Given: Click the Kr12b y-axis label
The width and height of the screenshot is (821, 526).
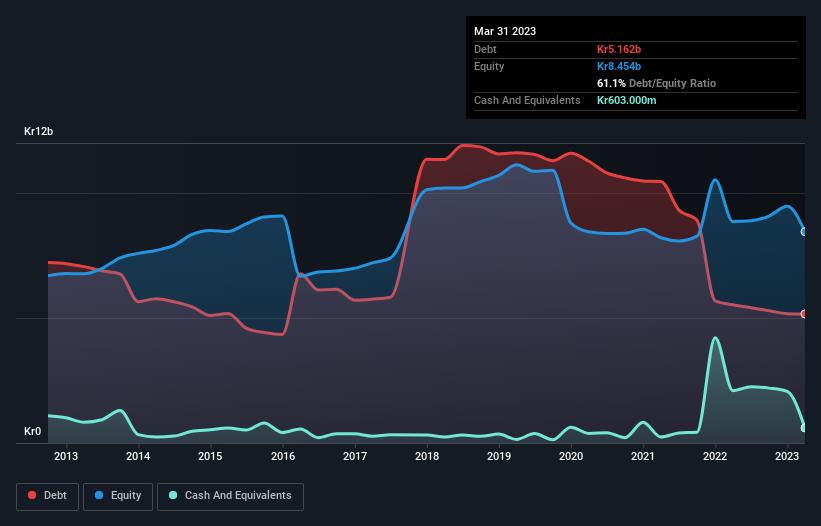Looking at the screenshot, I should click(38, 131).
